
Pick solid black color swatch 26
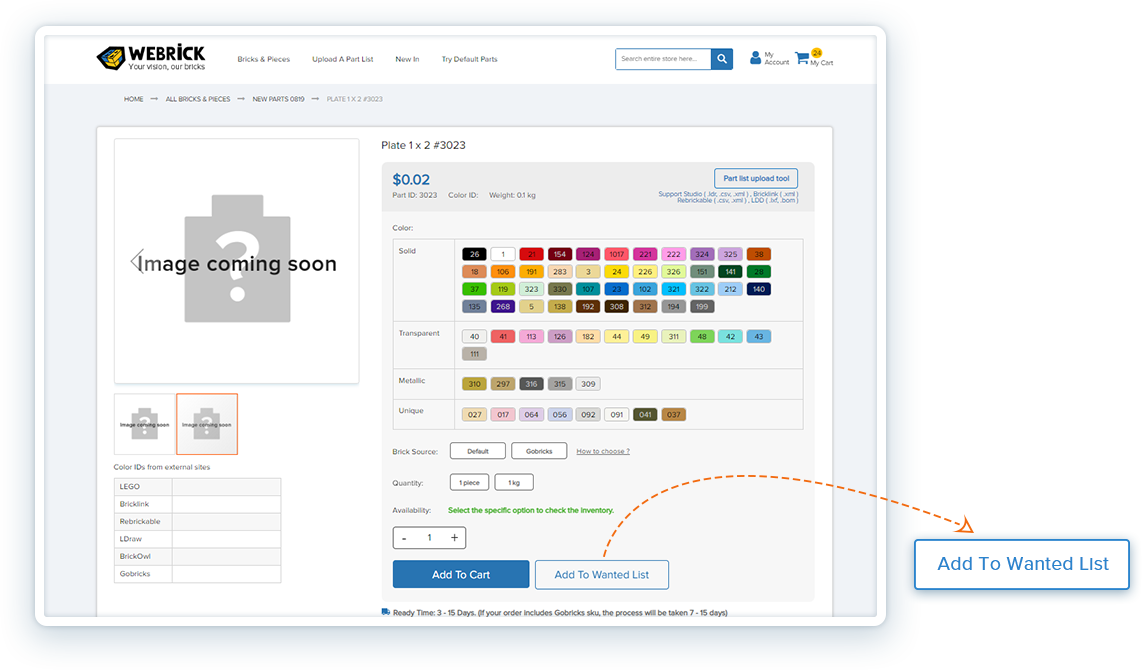coord(474,254)
